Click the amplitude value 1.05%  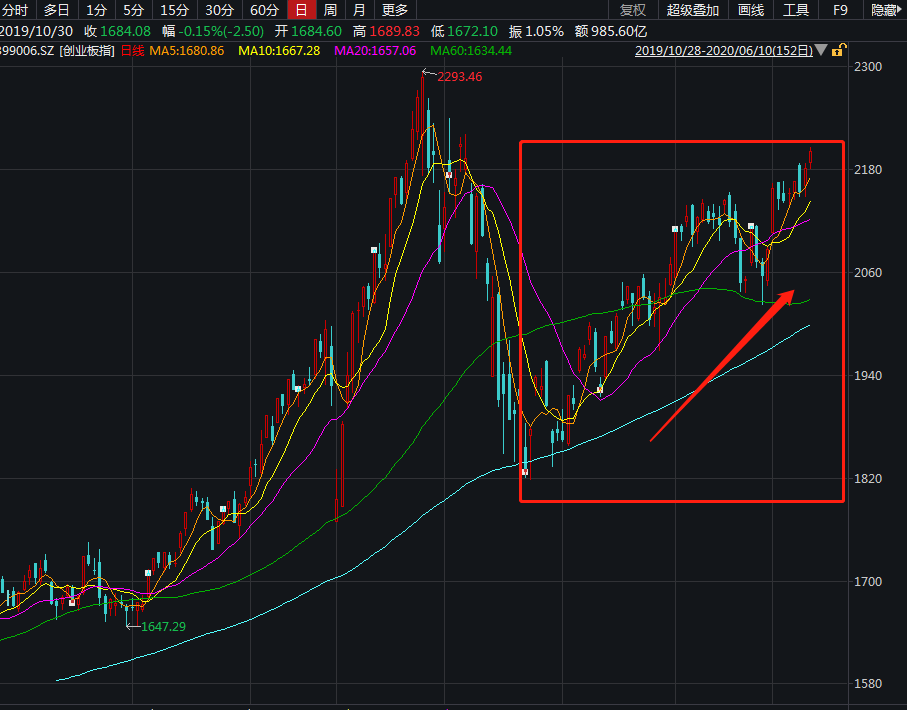coord(545,31)
